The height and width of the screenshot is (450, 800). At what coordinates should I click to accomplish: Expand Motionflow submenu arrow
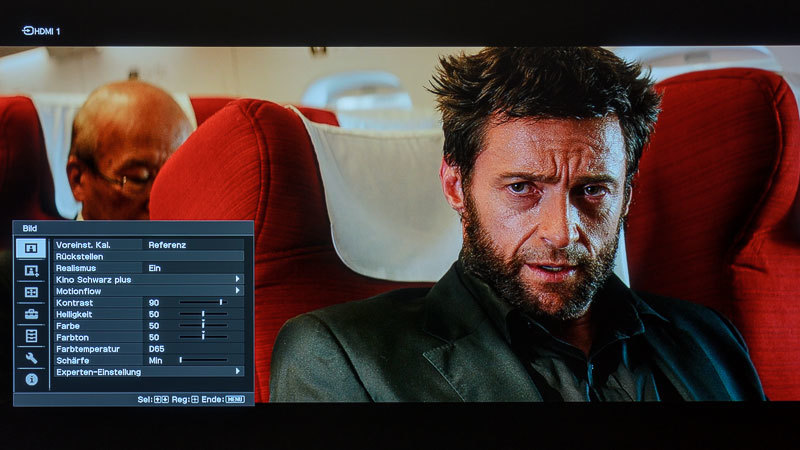coord(237,291)
